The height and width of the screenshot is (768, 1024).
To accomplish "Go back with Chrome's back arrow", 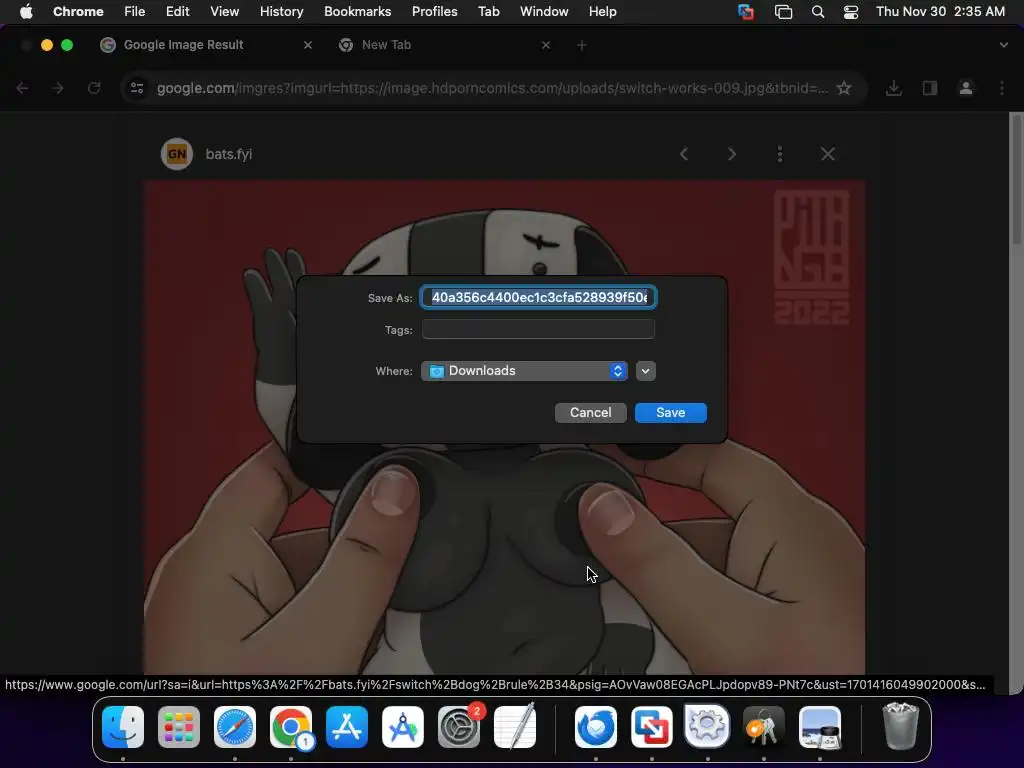I will click(22, 88).
